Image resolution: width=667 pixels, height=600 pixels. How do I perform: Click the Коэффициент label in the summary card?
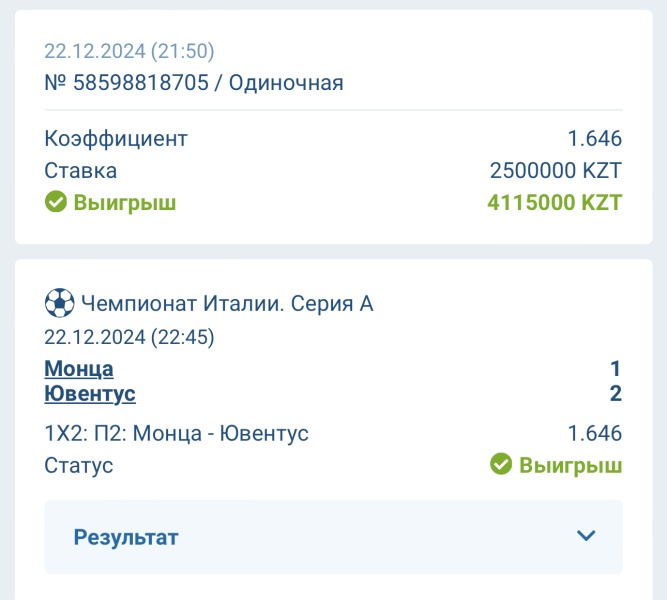point(116,139)
